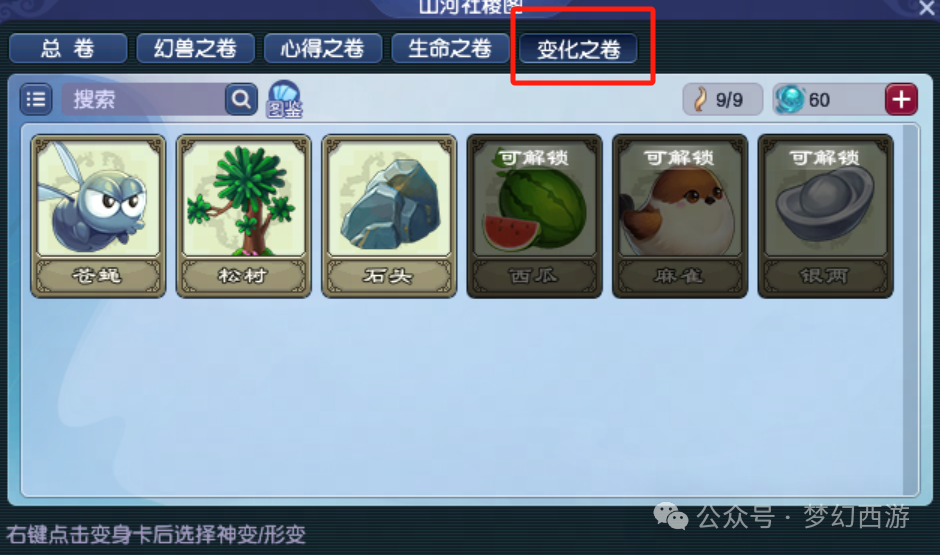This screenshot has width=940, height=555.
Task: Select the 松树 pine tree card
Action: (x=243, y=216)
